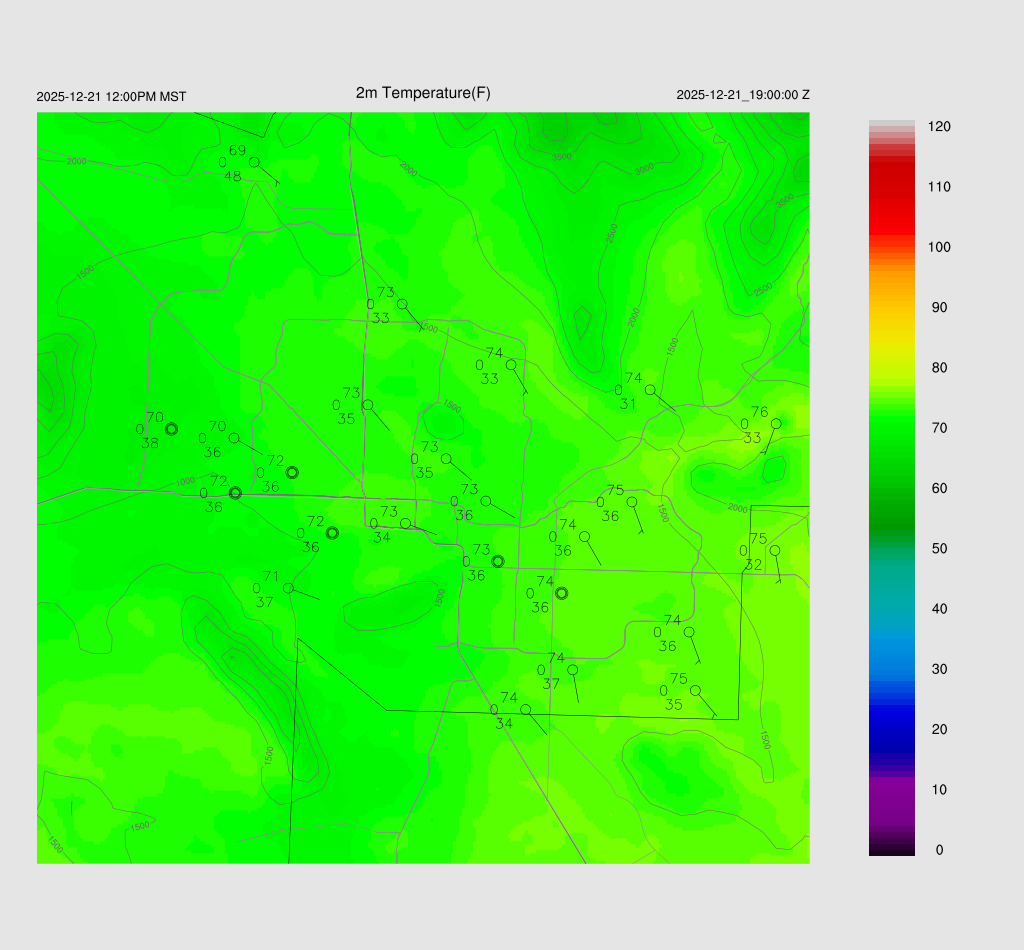Select the station marker with 75 over 35

click(x=695, y=690)
